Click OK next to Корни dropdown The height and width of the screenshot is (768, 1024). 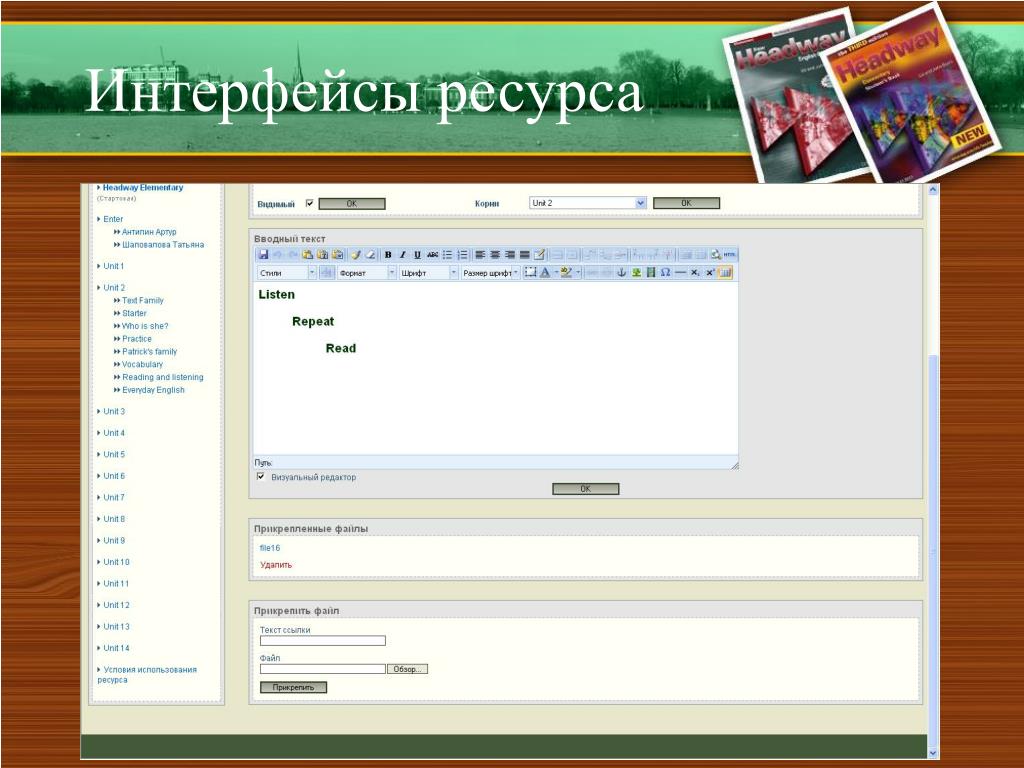click(x=686, y=203)
